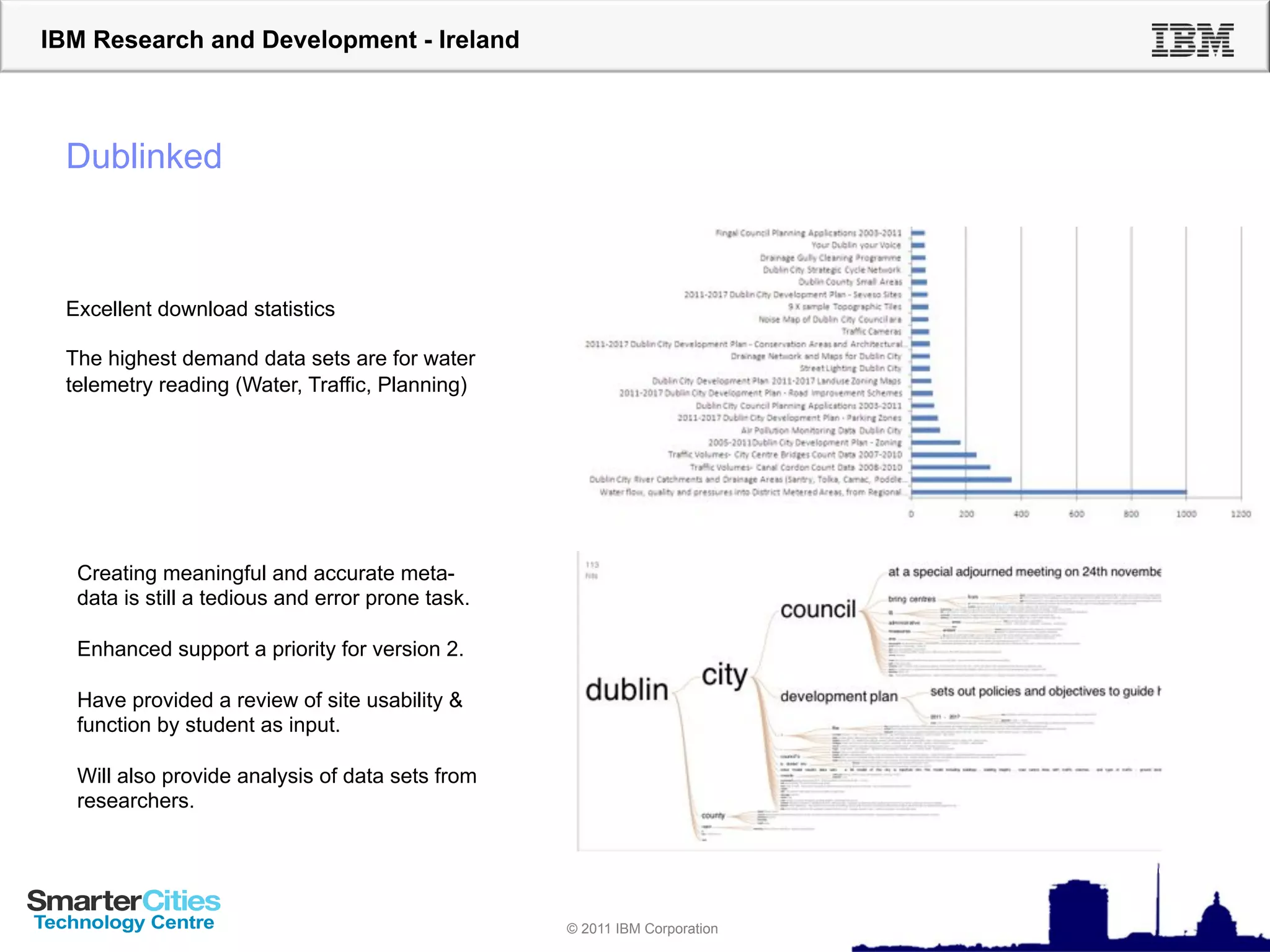Click the Smarter Cities Technology Centre logo
Image resolution: width=1270 pixels, height=952 pixels.
tap(124, 910)
